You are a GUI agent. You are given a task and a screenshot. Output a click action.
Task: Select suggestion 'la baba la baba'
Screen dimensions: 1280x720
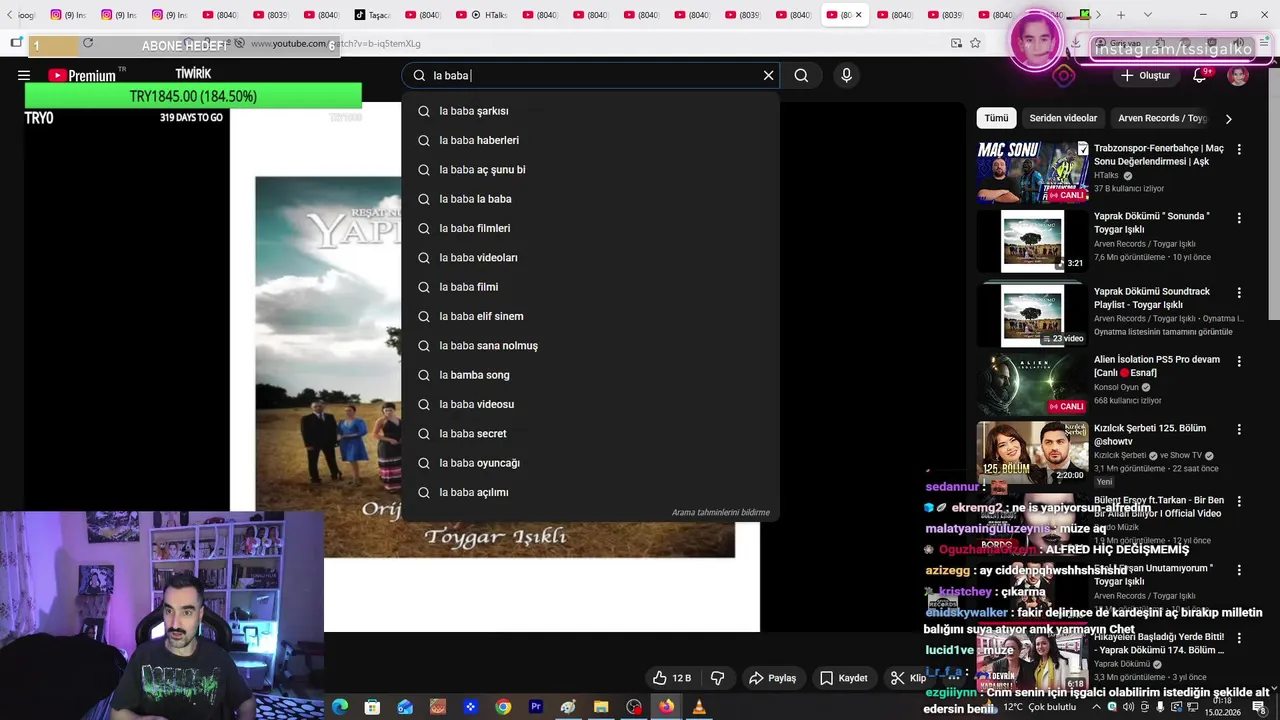590,199
